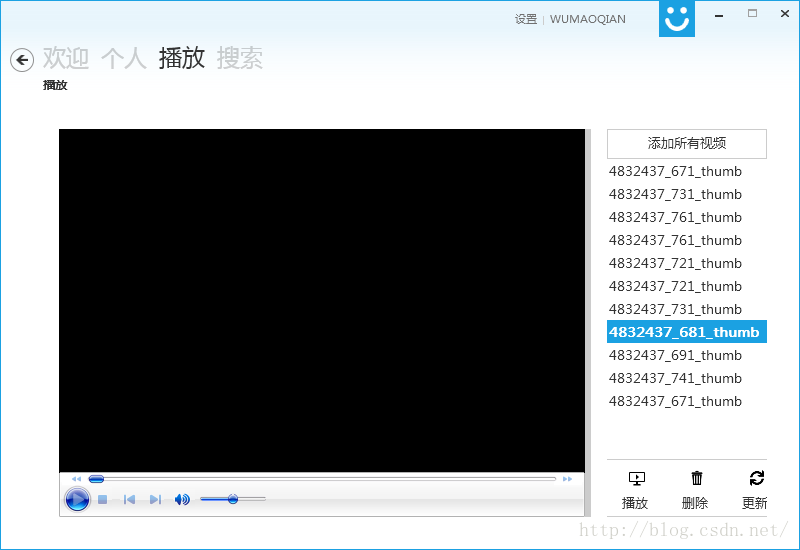Open 设置 in the top bar
Viewport: 800px width, 550px height.
coord(526,19)
